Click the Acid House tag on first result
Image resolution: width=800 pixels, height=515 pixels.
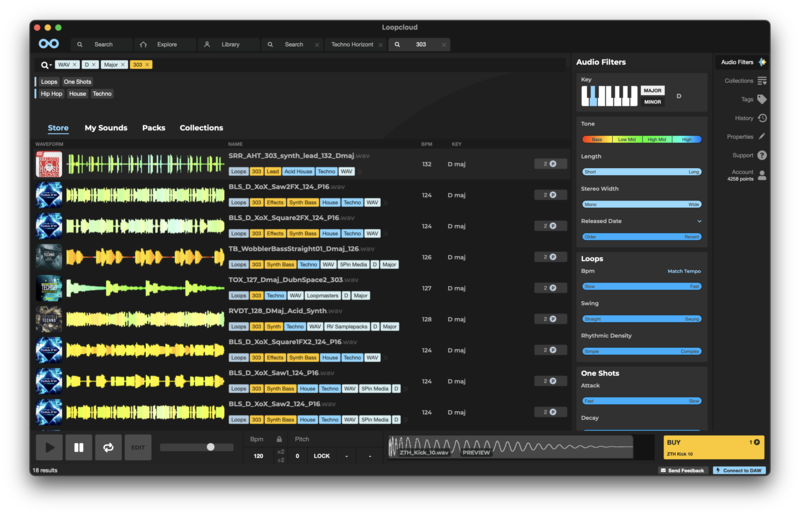pyautogui.click(x=298, y=171)
